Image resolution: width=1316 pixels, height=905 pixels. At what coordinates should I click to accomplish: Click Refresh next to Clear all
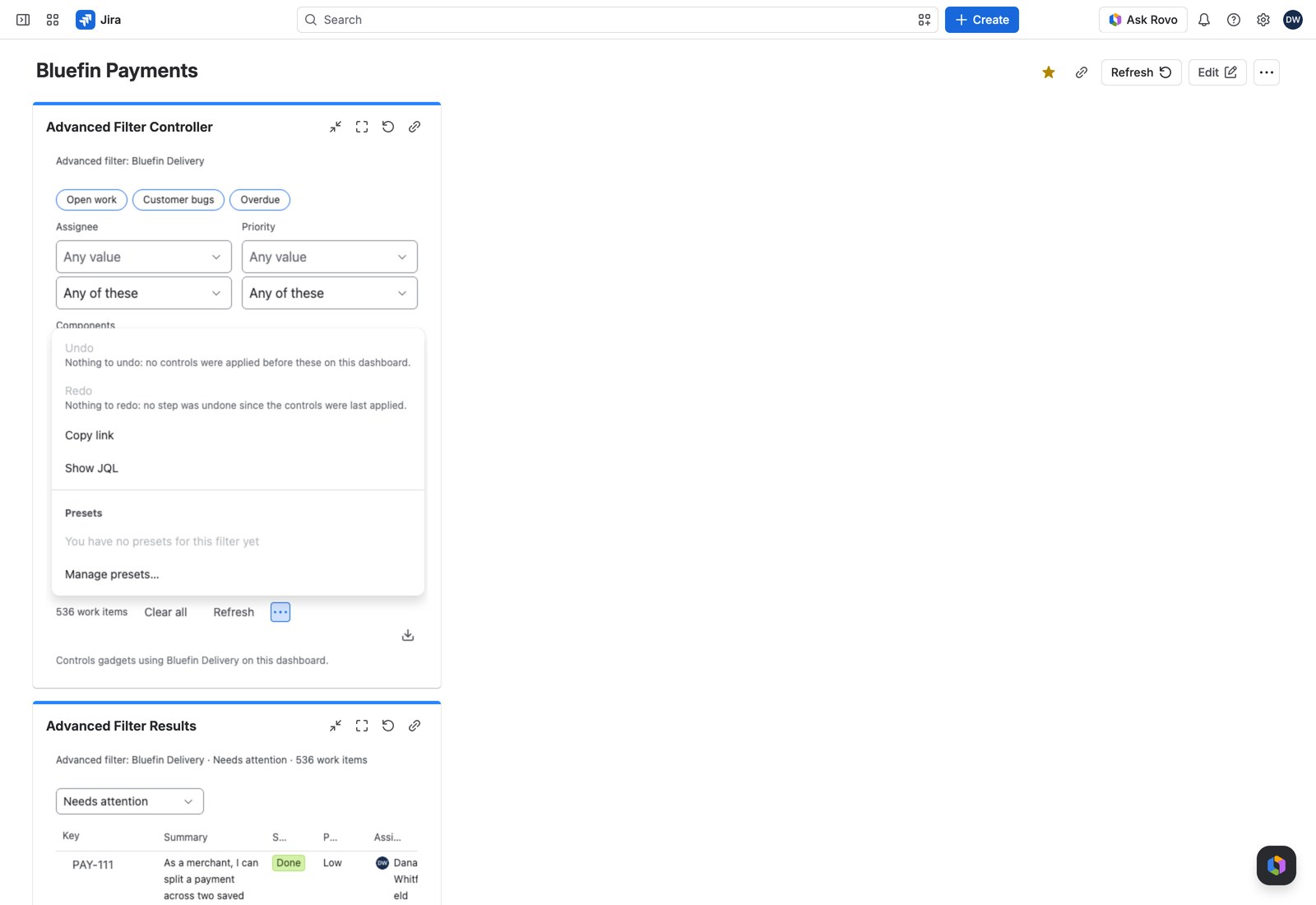point(234,612)
